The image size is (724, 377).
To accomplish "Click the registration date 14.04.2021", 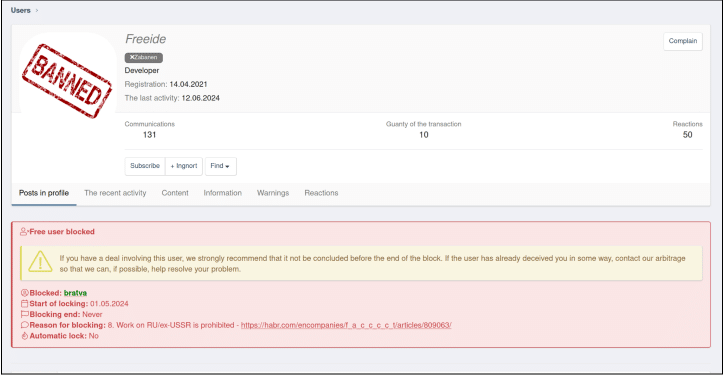I will (188, 85).
